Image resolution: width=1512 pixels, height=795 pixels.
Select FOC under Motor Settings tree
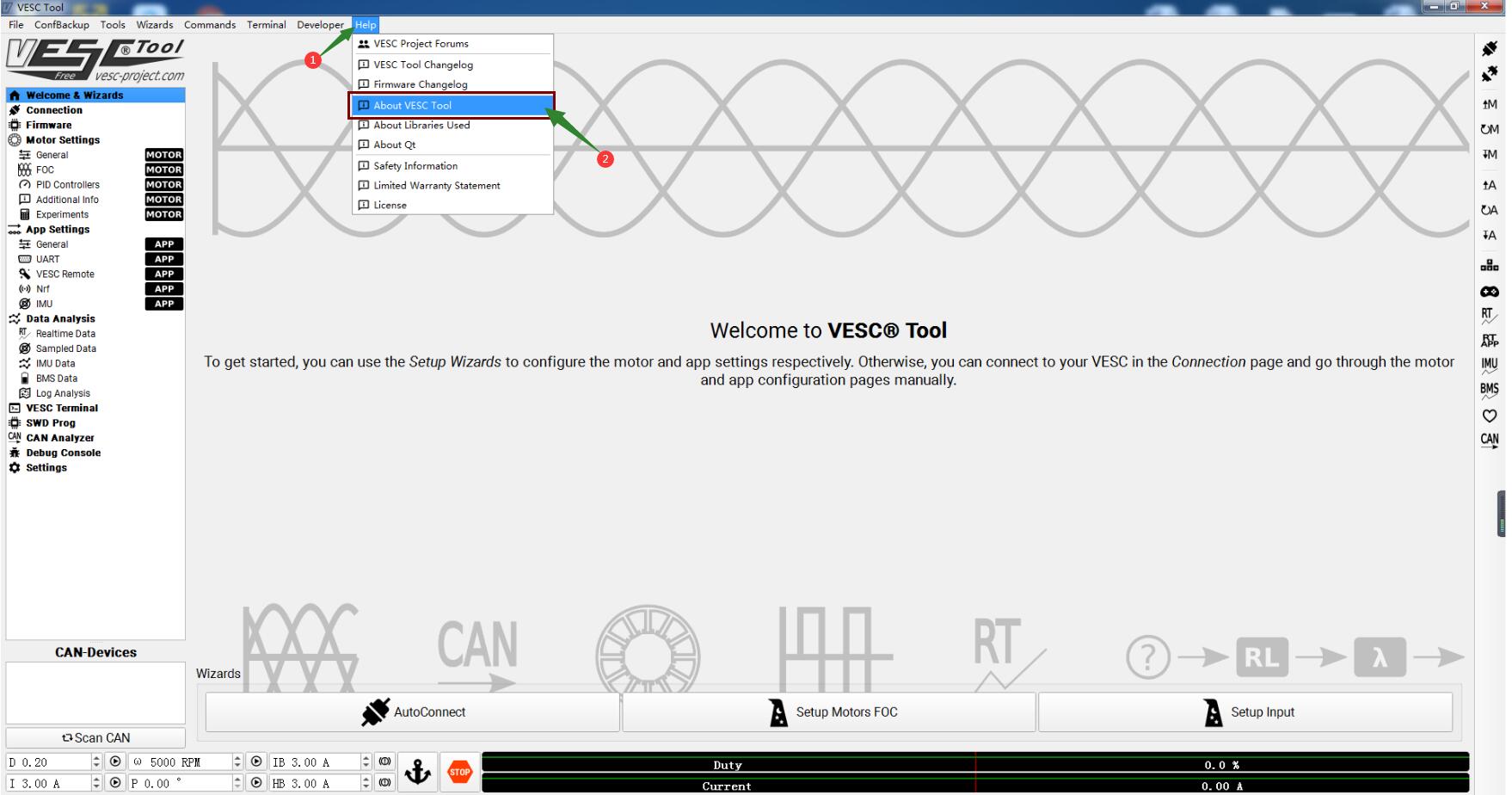tap(45, 169)
